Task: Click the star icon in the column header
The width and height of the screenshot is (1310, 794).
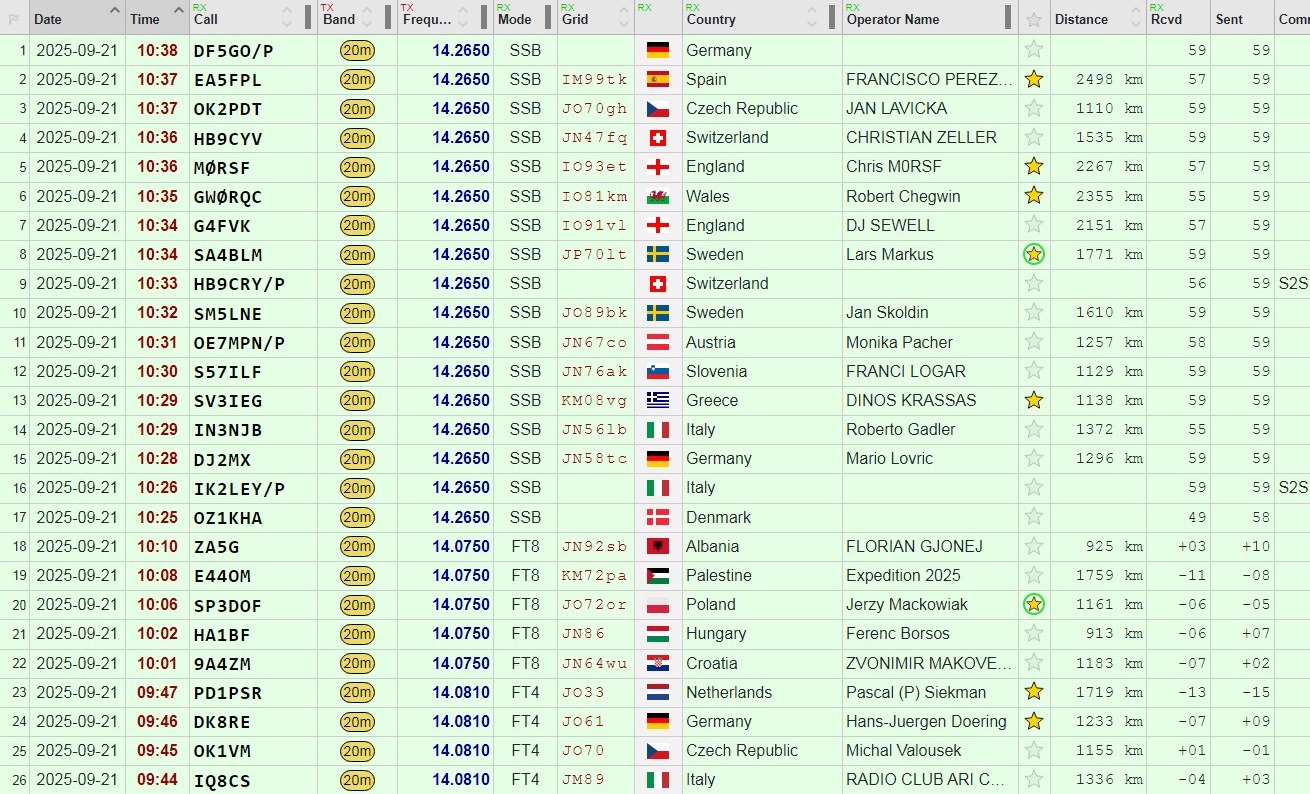Action: (x=1034, y=19)
